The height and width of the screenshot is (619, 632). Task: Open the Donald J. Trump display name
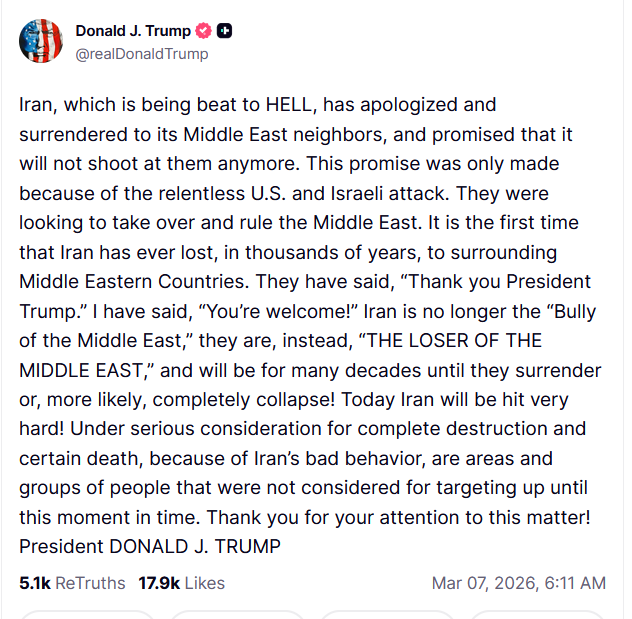pyautogui.click(x=133, y=32)
